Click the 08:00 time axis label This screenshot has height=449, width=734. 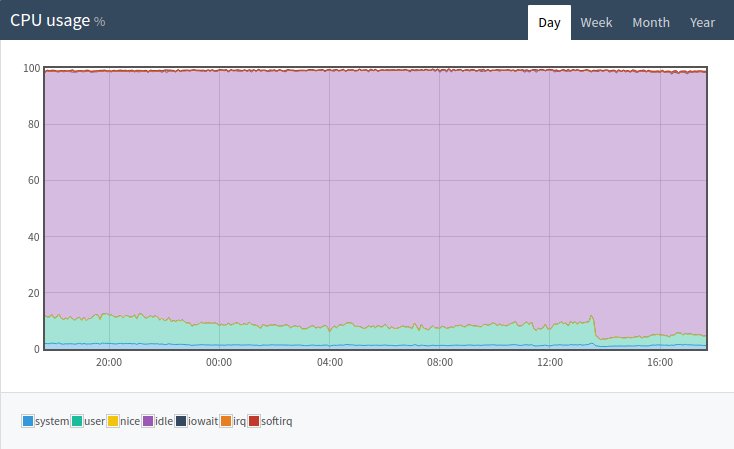tap(440, 362)
